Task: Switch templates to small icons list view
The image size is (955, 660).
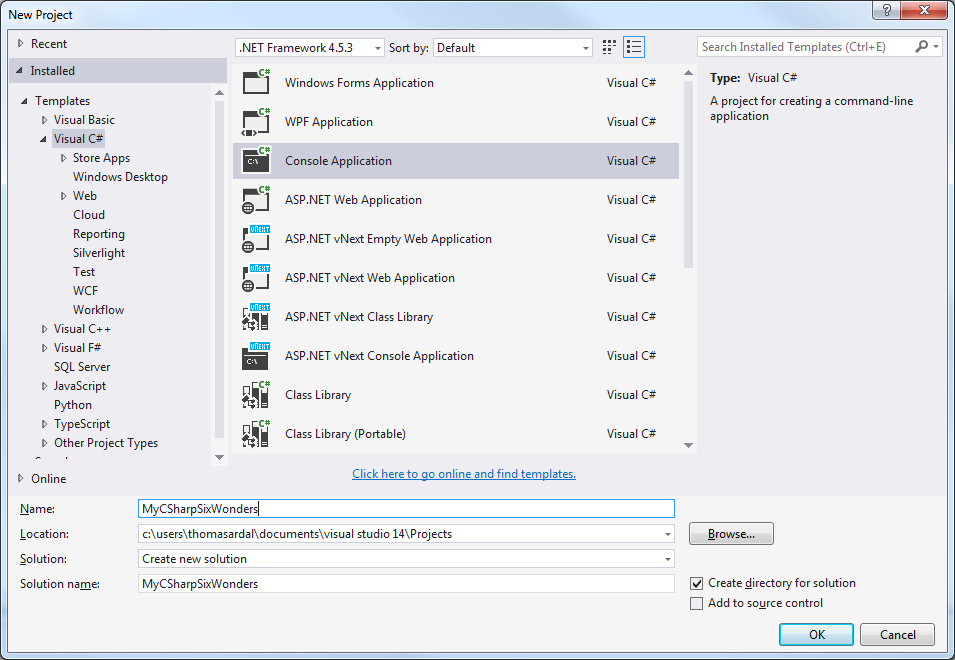Action: point(634,47)
